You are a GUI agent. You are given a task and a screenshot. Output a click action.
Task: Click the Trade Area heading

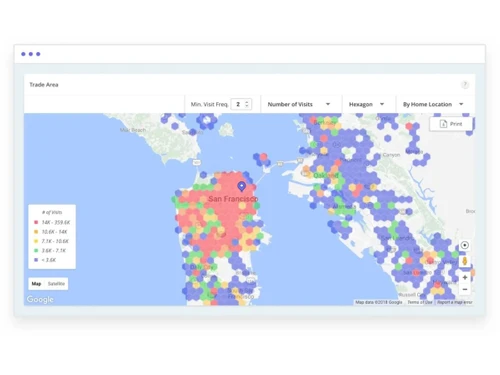click(x=44, y=85)
